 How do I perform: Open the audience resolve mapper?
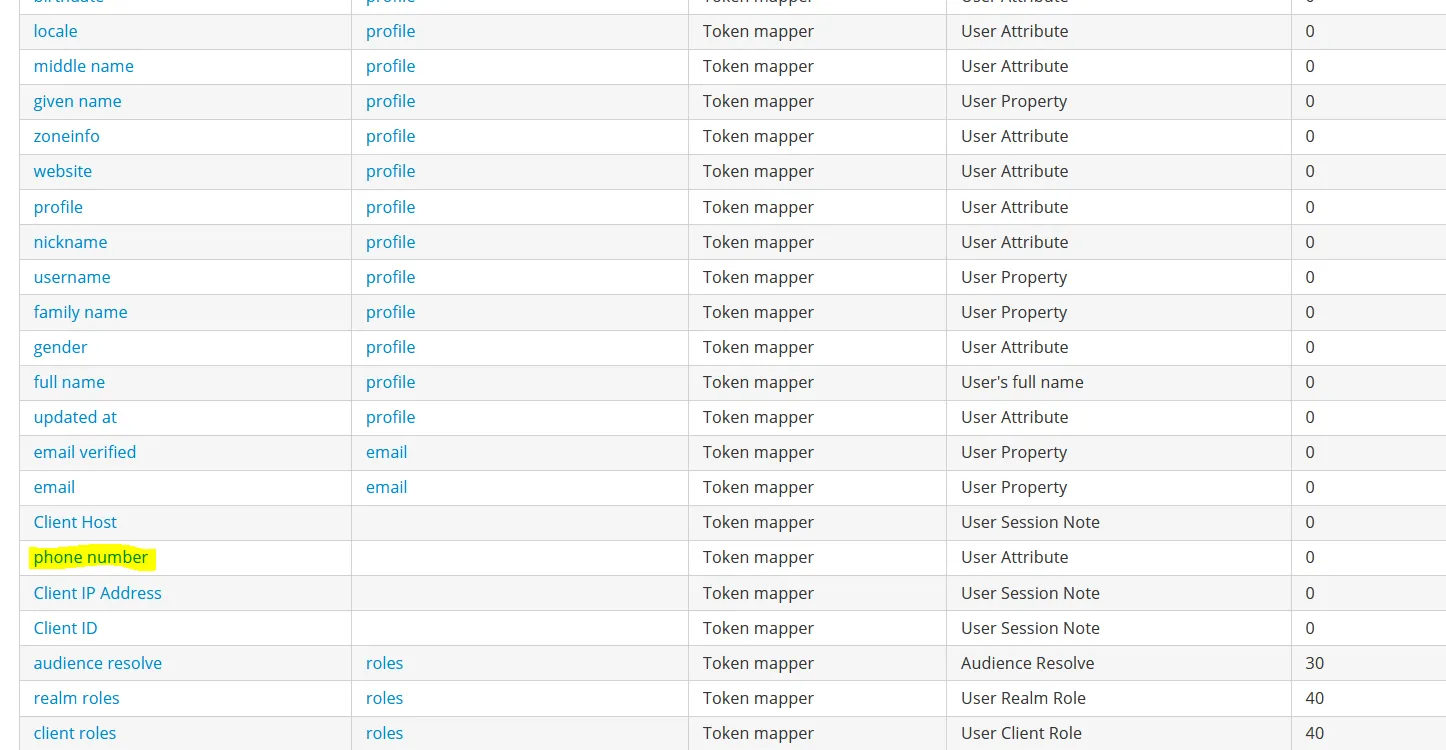(x=97, y=663)
